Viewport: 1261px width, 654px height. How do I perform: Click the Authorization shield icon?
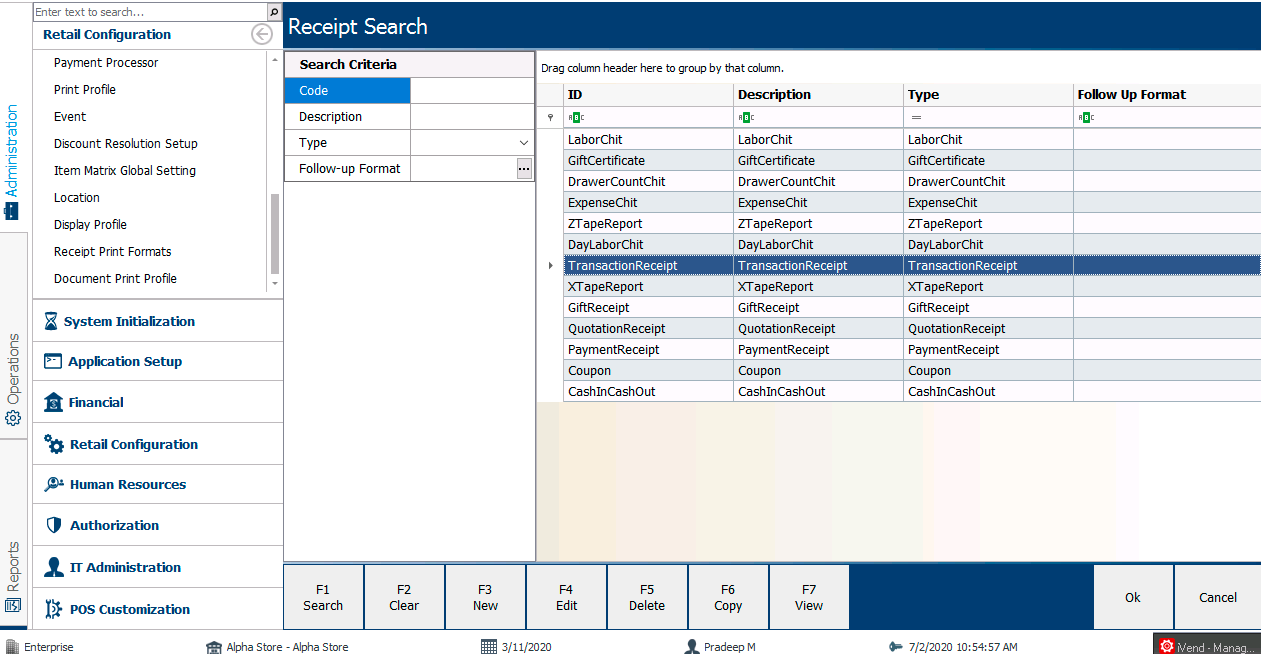point(54,525)
